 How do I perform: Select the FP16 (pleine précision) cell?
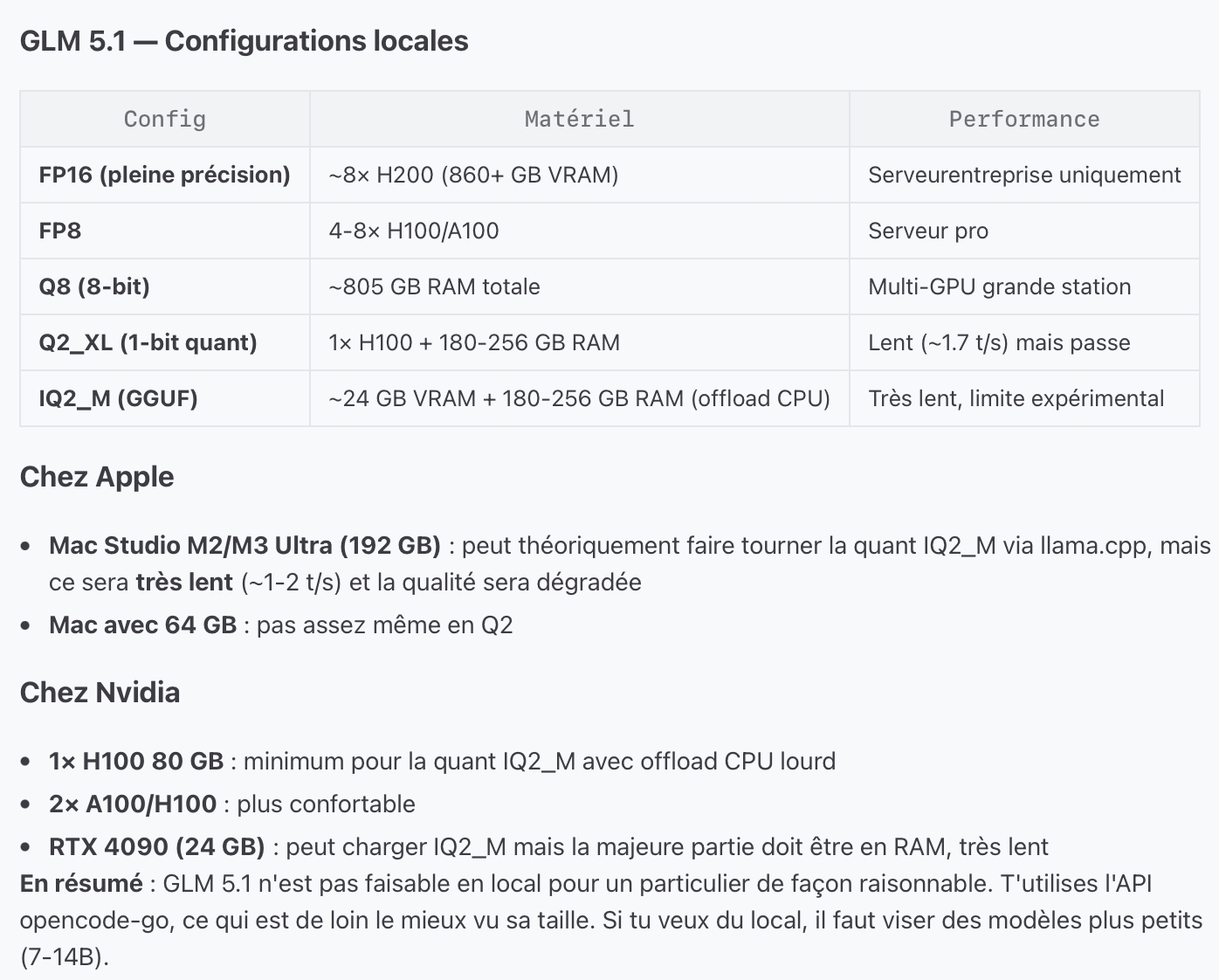coord(165,175)
